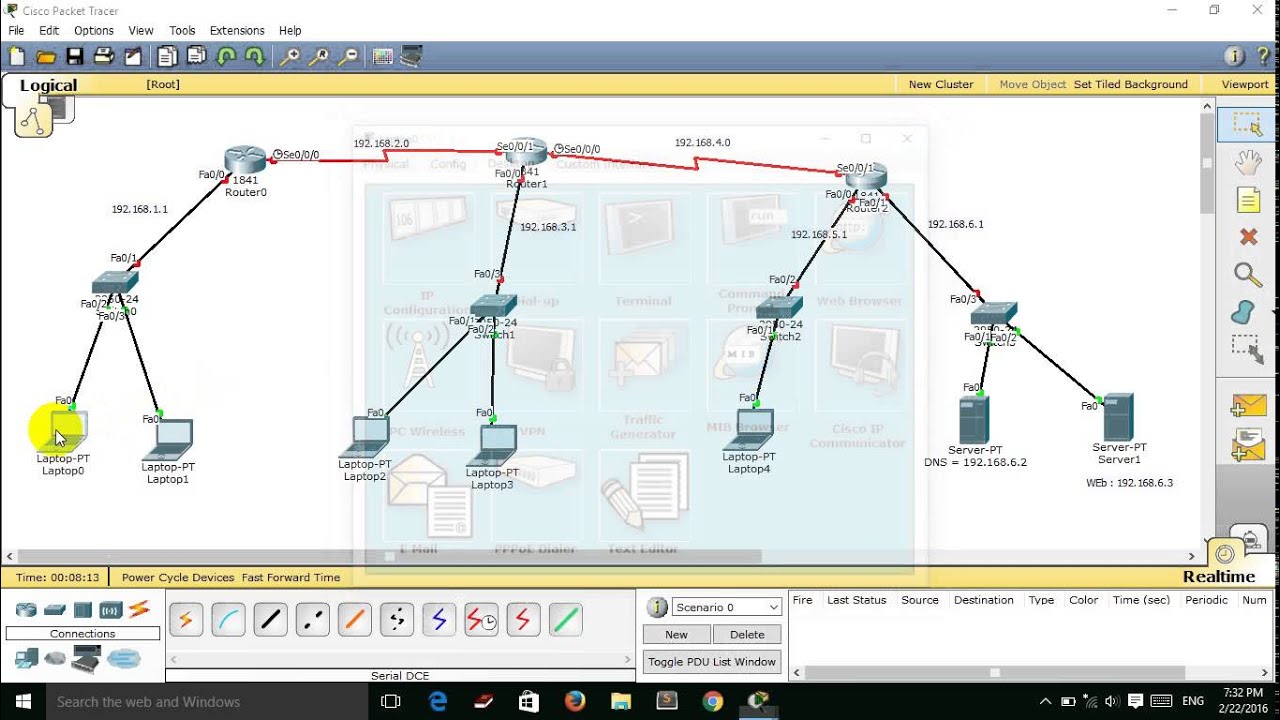Switch to the Realtime mode tab
Screen dimensions: 1280x720
1219,577
